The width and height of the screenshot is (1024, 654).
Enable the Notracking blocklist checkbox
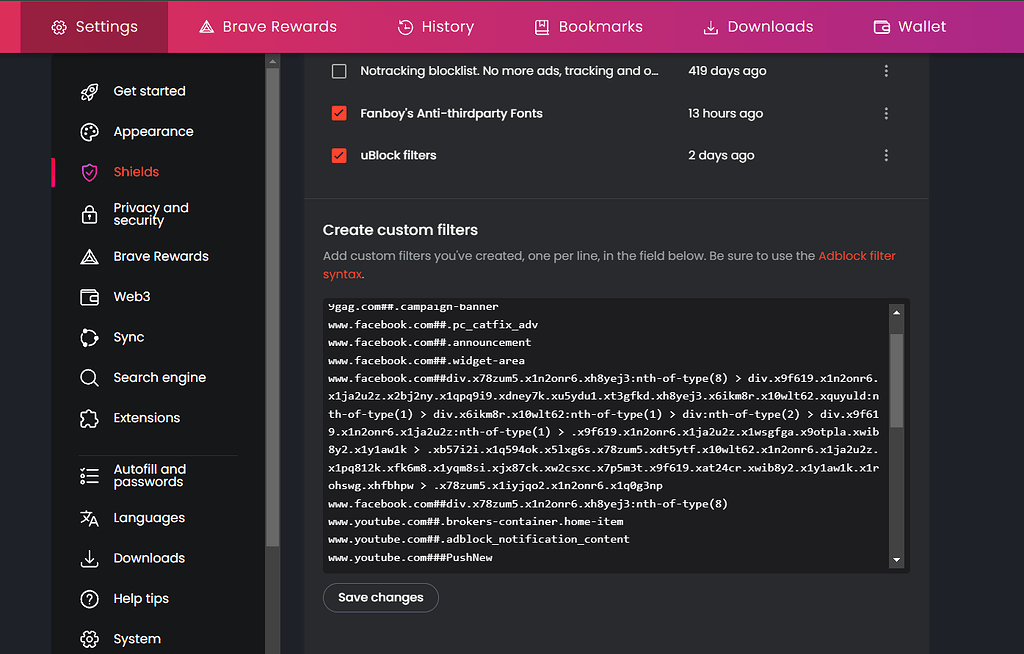[339, 71]
